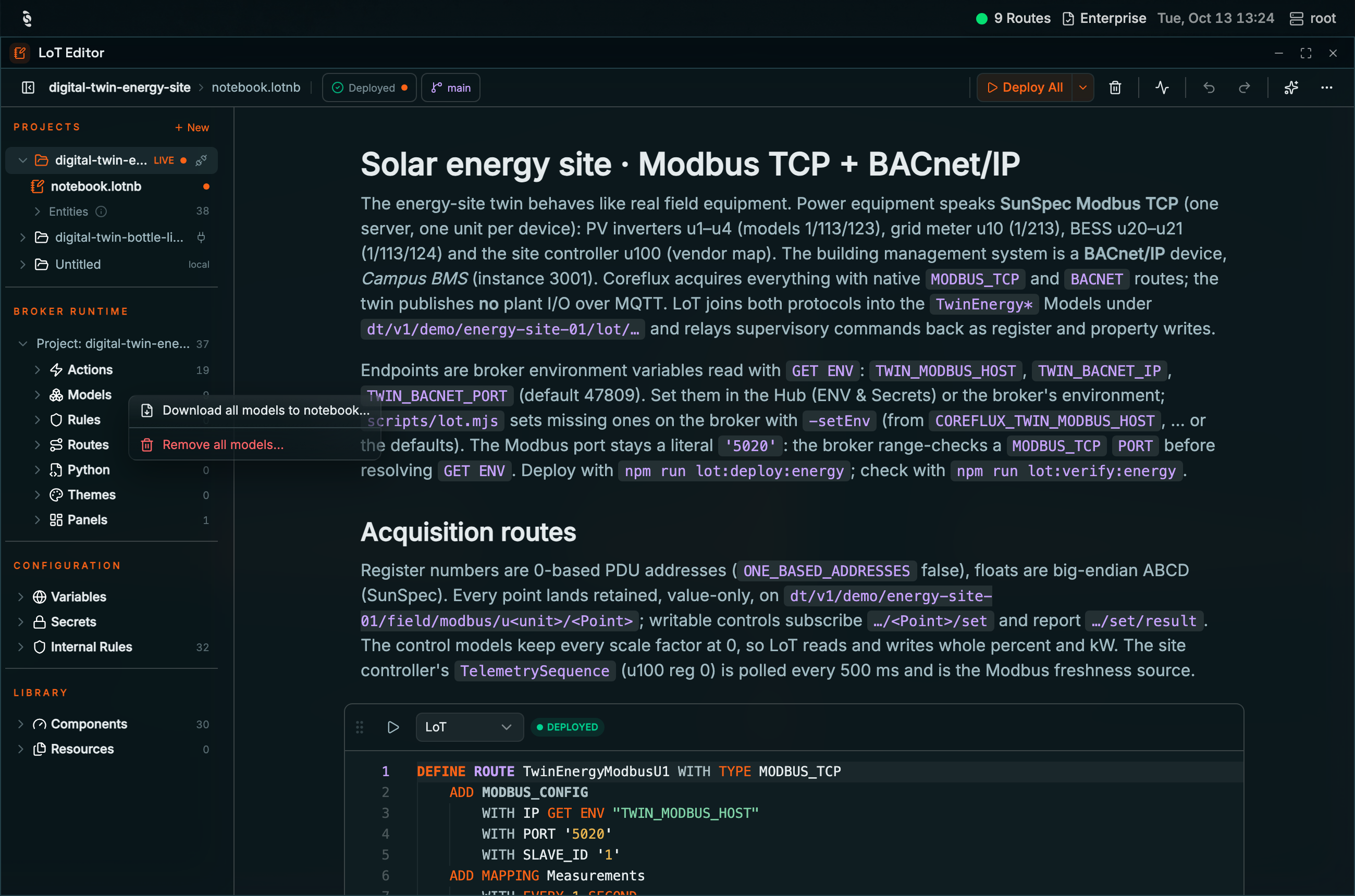Grab the cell drag handle dots
This screenshot has width=1355, height=896.
tap(360, 727)
